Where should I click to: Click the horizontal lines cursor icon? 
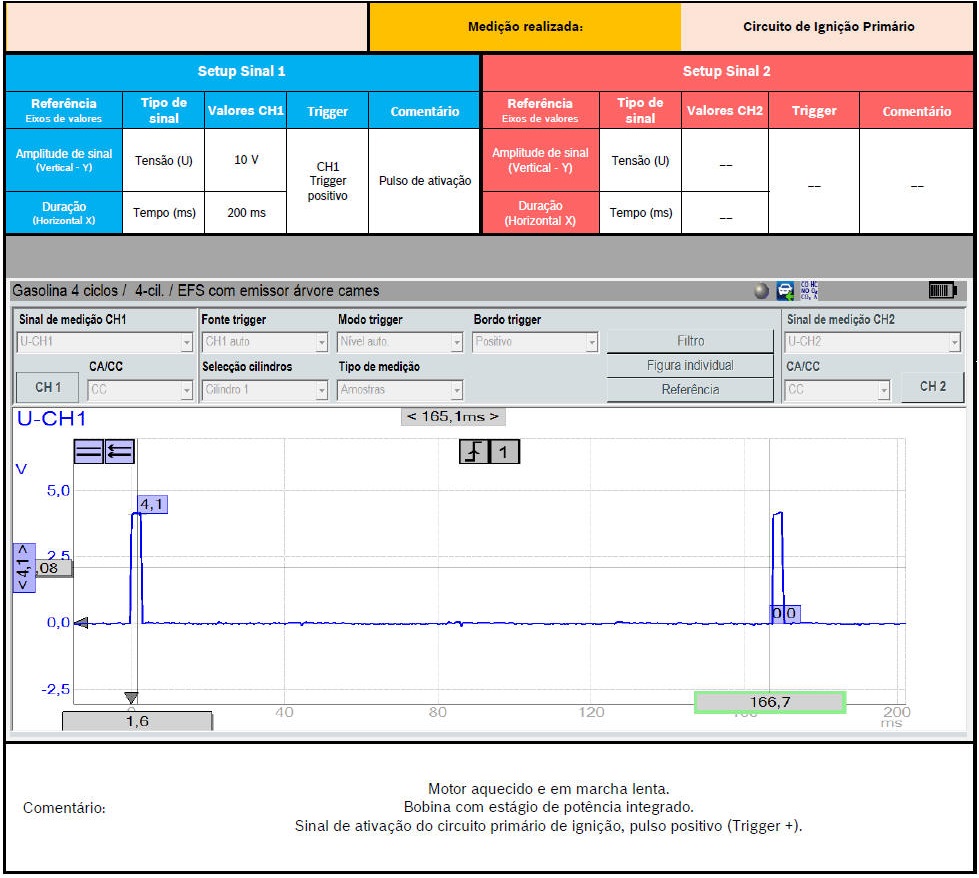point(89,452)
